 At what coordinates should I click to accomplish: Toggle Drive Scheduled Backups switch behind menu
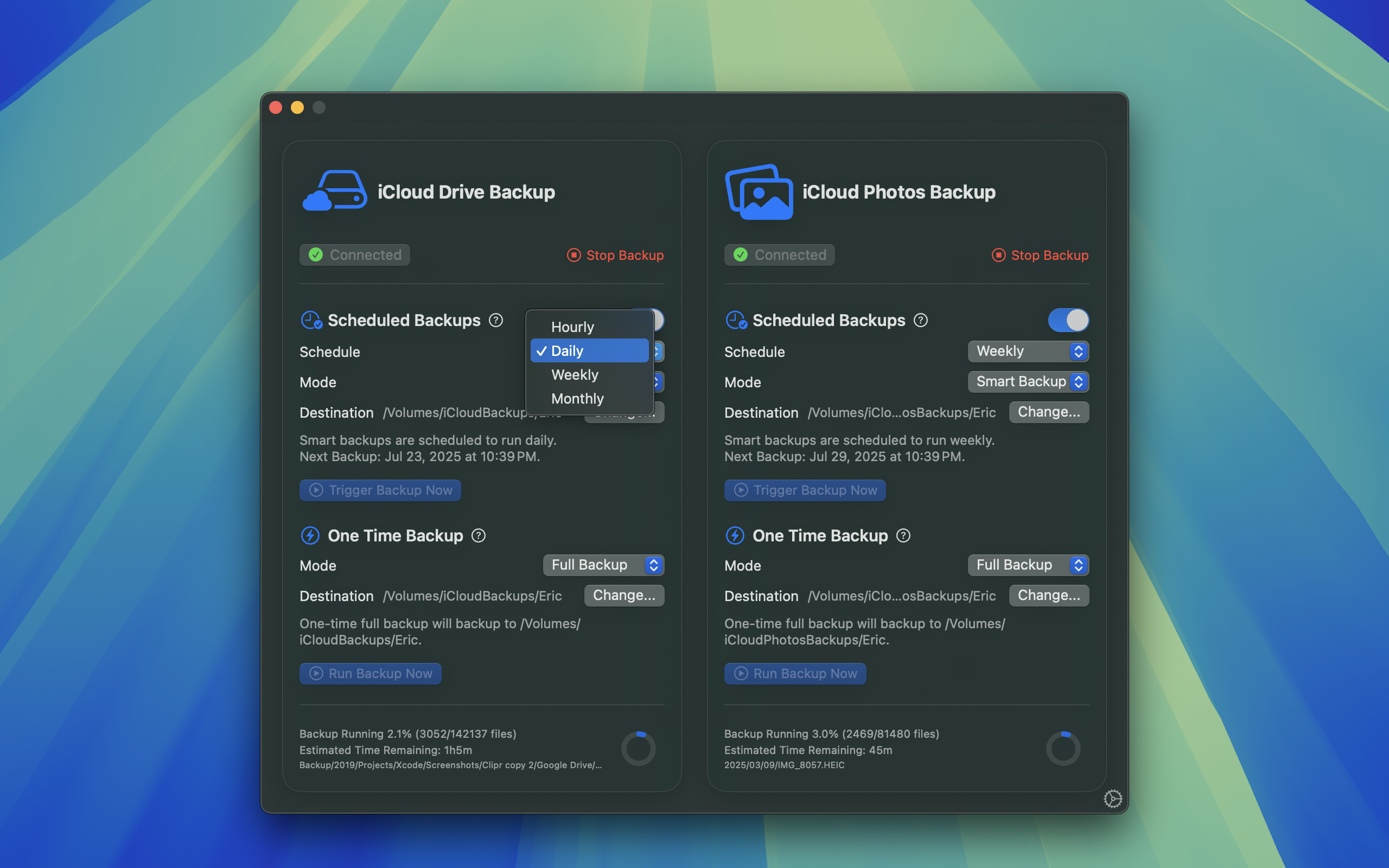[x=659, y=319]
